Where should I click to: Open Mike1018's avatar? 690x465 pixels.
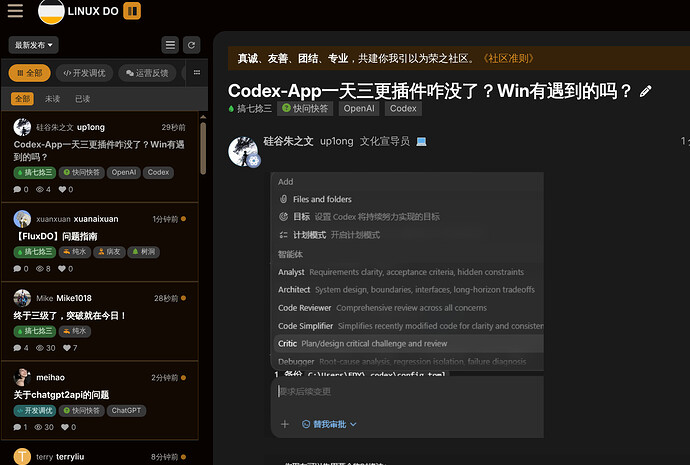pyautogui.click(x=22, y=298)
